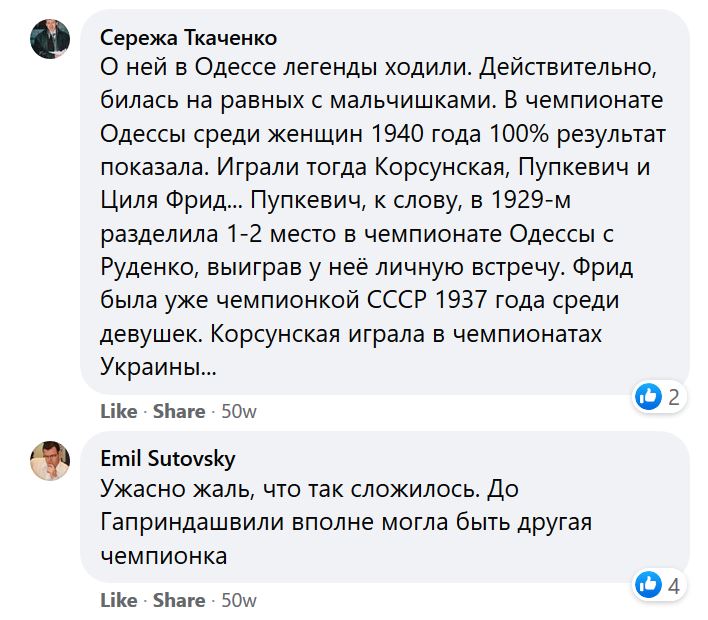Open reaction count 4 on Sutovsky's comment
This screenshot has width=708, height=620.
(674, 585)
